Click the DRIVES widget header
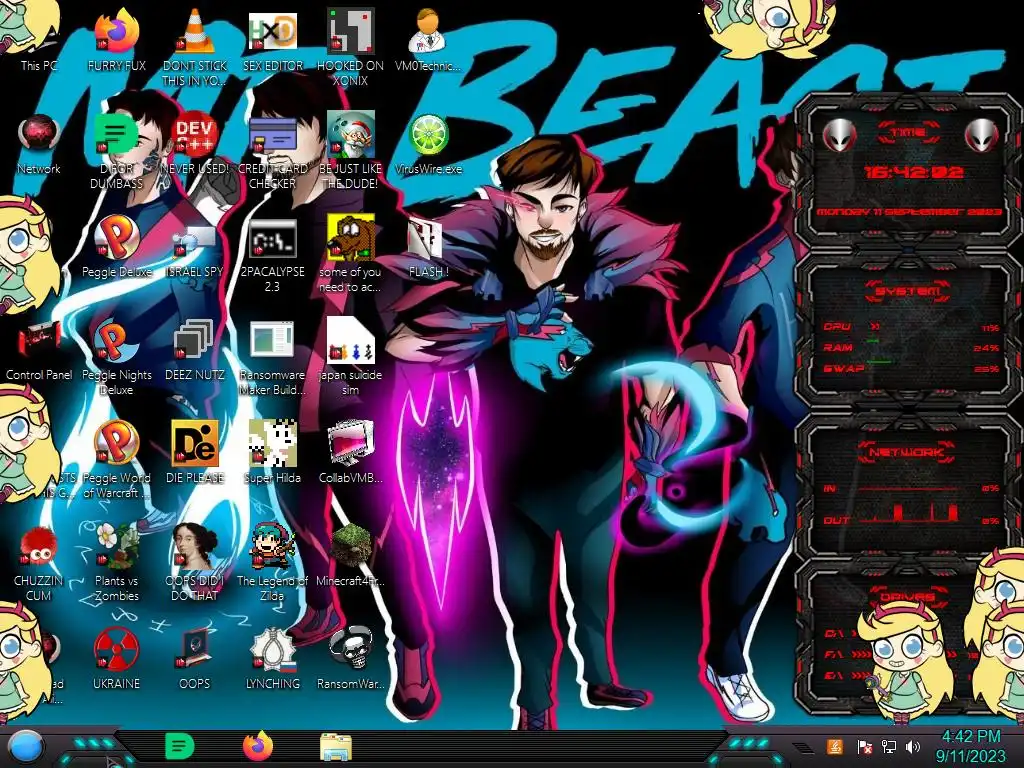Screen dimensions: 1024x768 click(x=906, y=597)
